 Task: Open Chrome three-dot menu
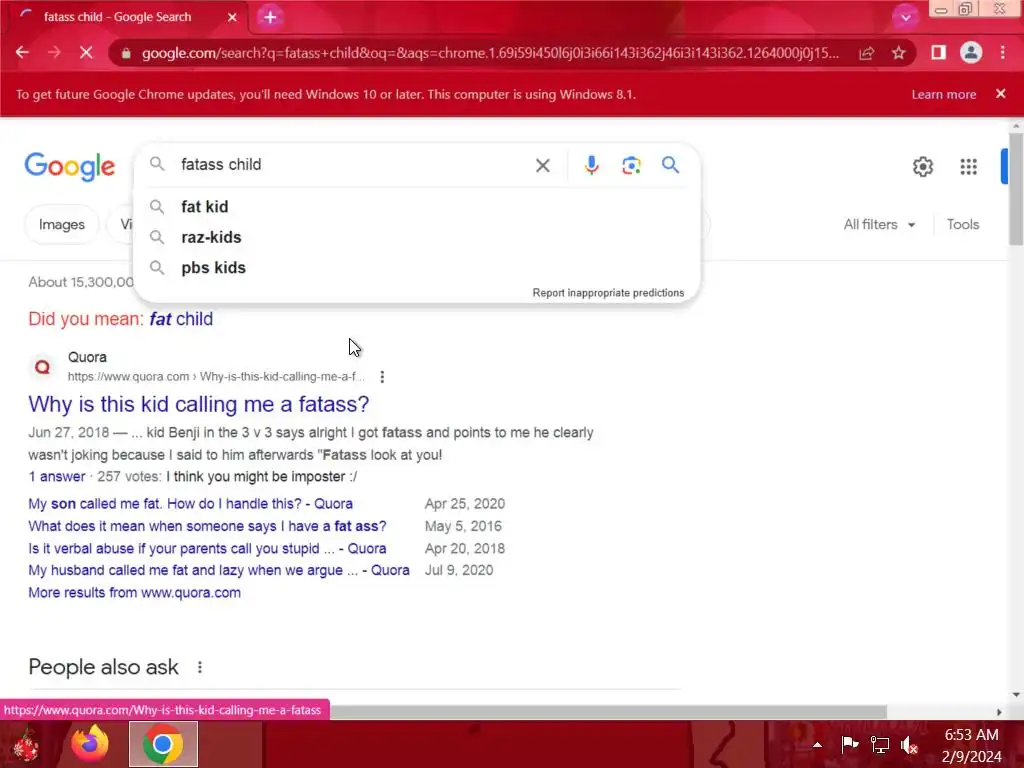tap(1002, 52)
